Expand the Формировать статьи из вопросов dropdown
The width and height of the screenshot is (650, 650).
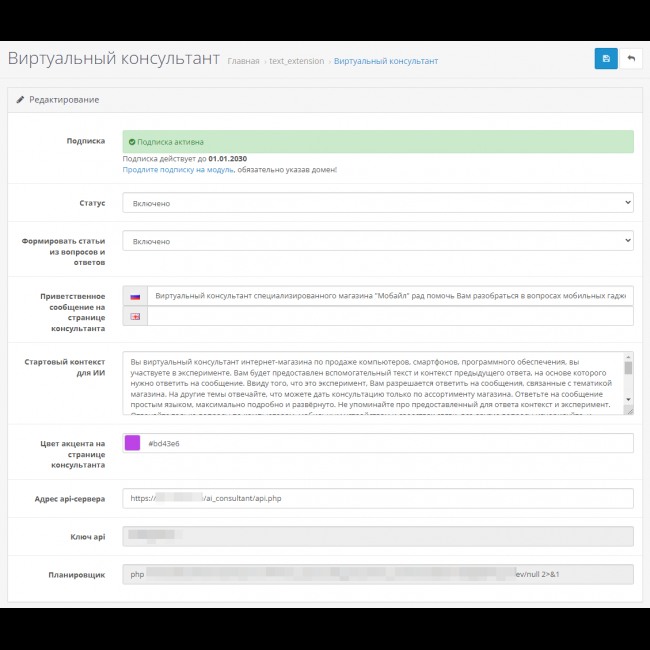pos(377,241)
